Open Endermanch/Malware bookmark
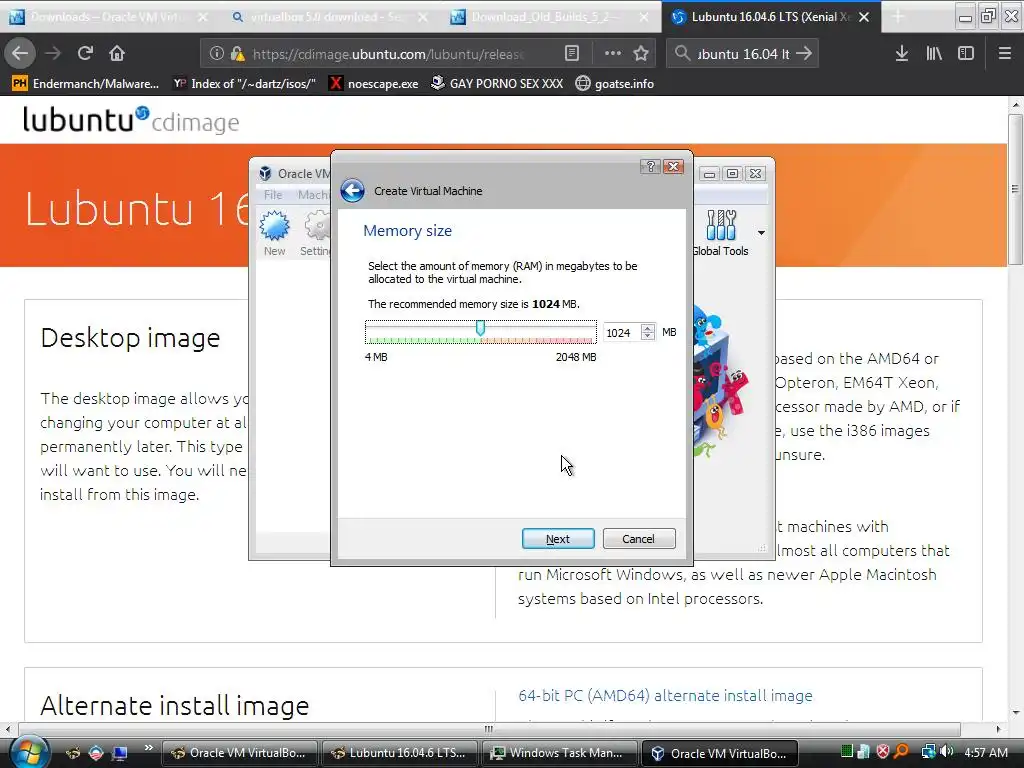The height and width of the screenshot is (768, 1024). (86, 84)
